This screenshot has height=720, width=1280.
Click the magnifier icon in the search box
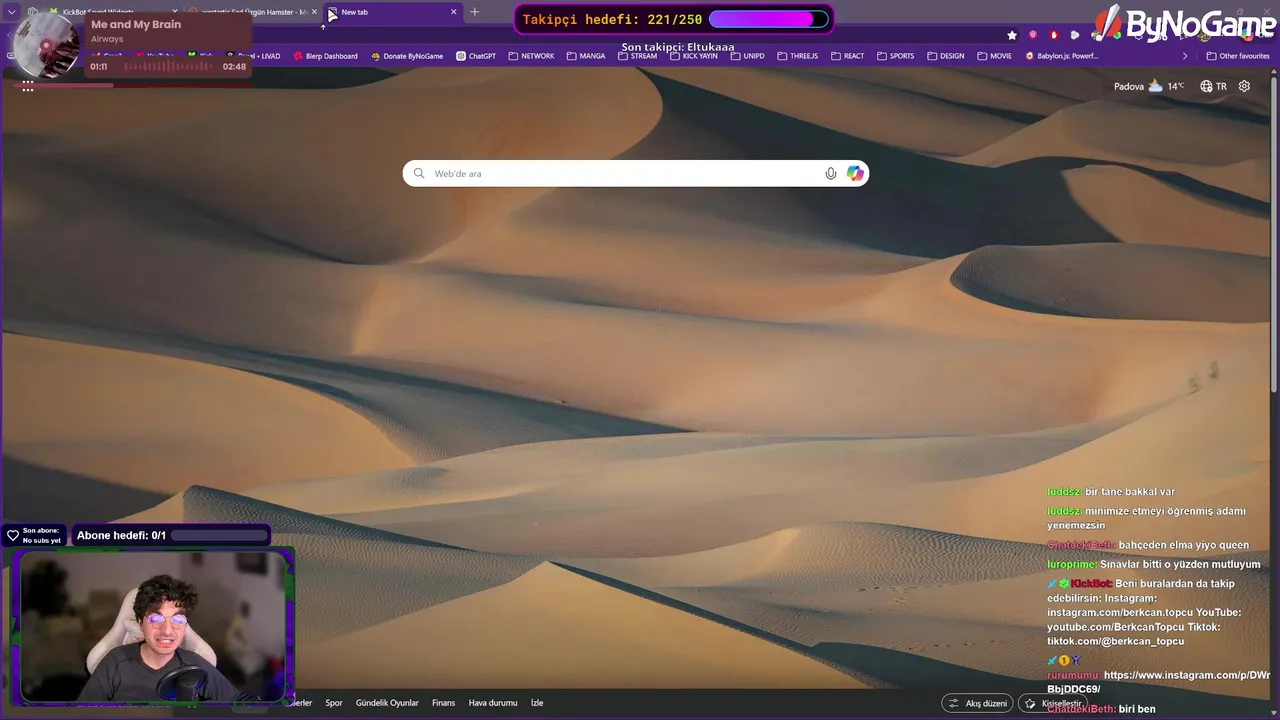pos(419,173)
